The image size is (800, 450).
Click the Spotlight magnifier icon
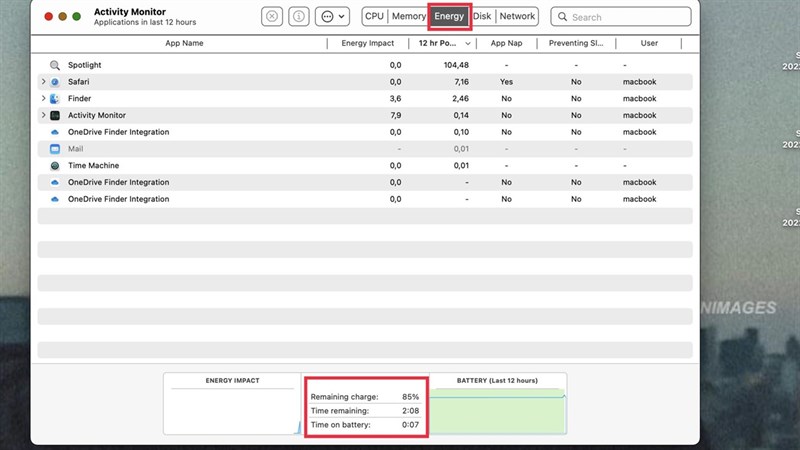click(x=55, y=65)
